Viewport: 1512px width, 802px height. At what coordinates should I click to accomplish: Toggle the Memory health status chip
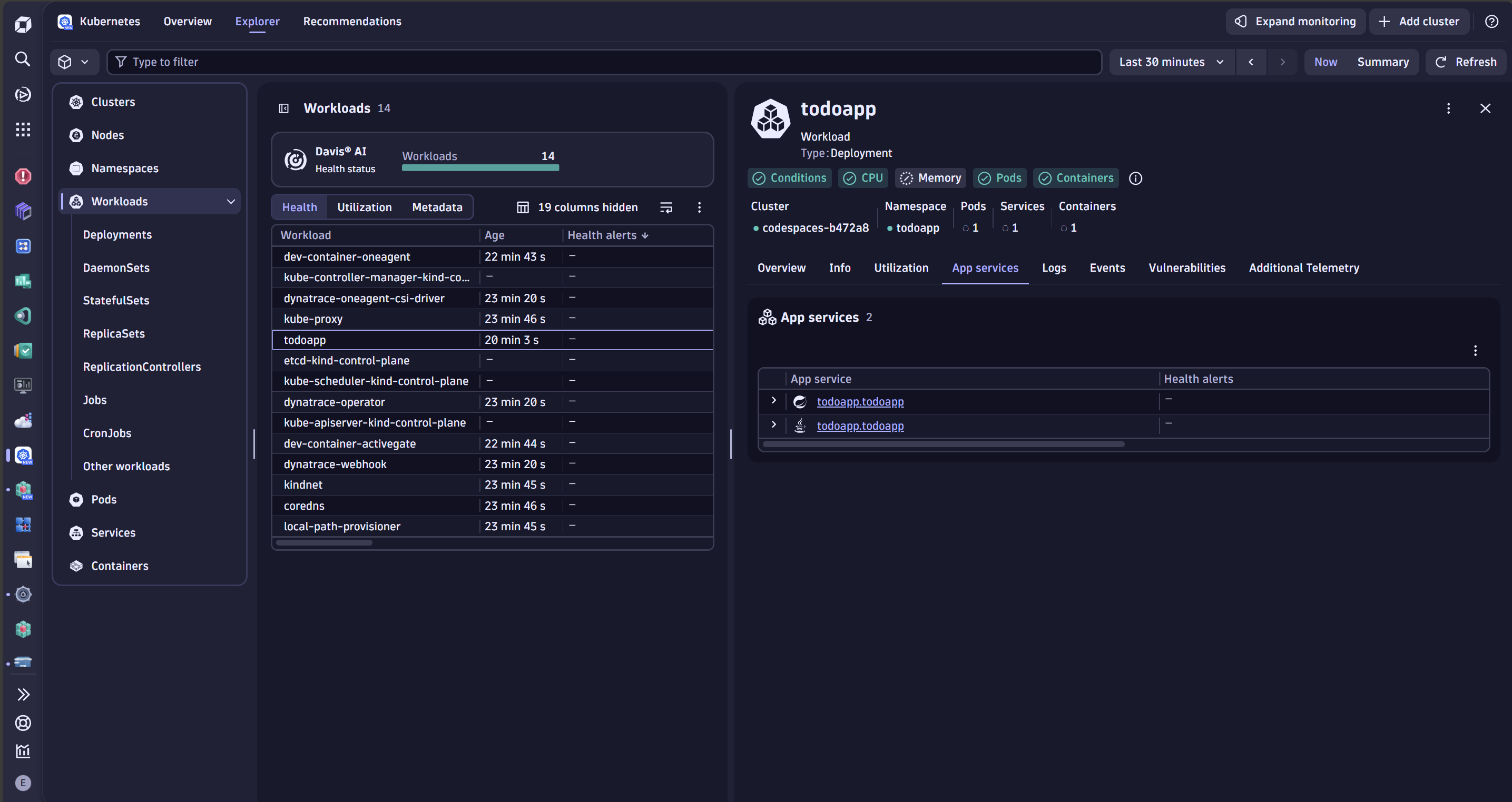(x=931, y=179)
